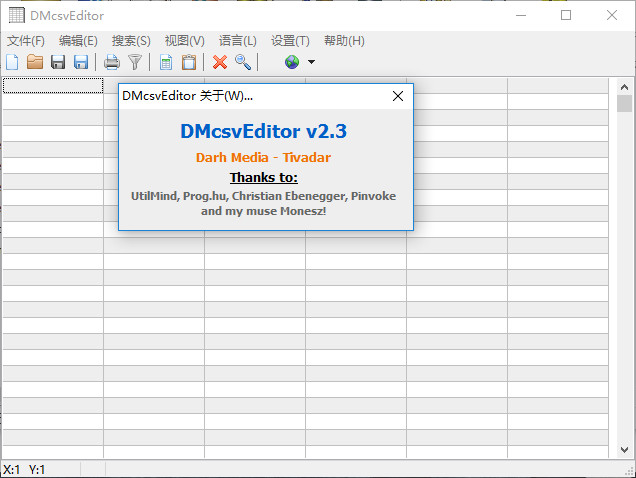Image resolution: width=636 pixels, height=478 pixels.
Task: Click the red X delete icon
Action: [x=220, y=62]
